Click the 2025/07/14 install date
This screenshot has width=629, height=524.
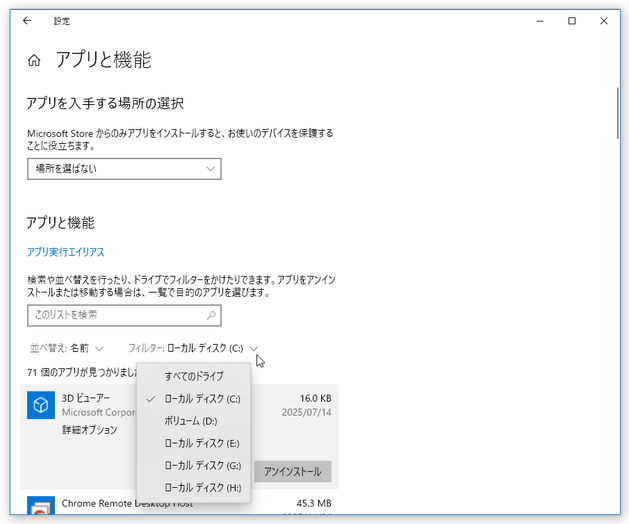point(306,412)
